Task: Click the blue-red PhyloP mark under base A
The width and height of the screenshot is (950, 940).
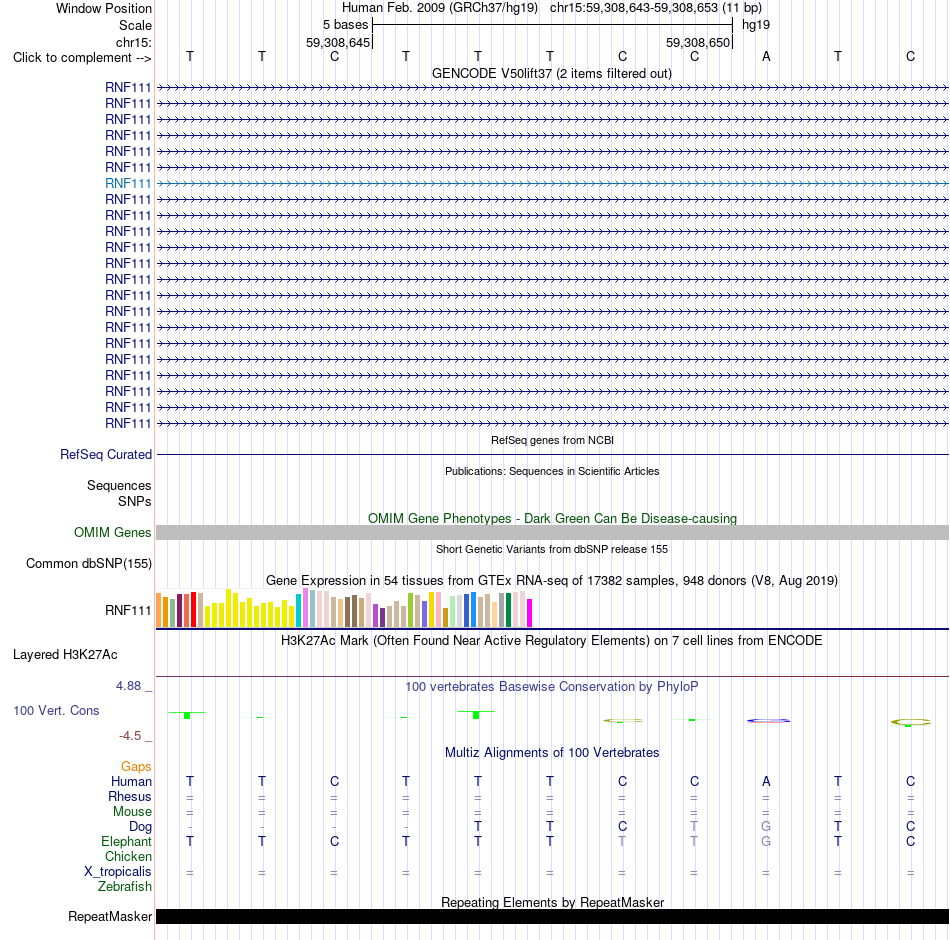Action: click(768, 721)
